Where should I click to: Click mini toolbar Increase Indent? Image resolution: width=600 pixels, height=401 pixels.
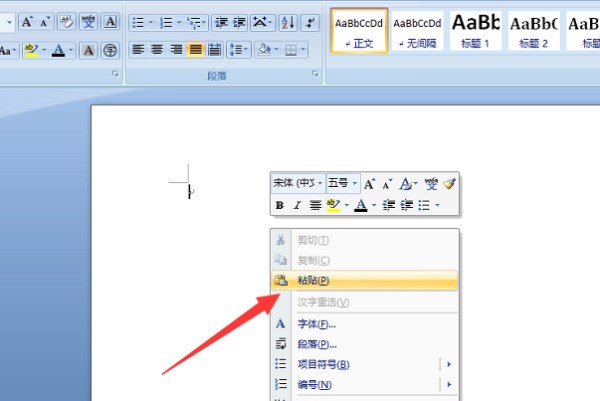(x=407, y=205)
